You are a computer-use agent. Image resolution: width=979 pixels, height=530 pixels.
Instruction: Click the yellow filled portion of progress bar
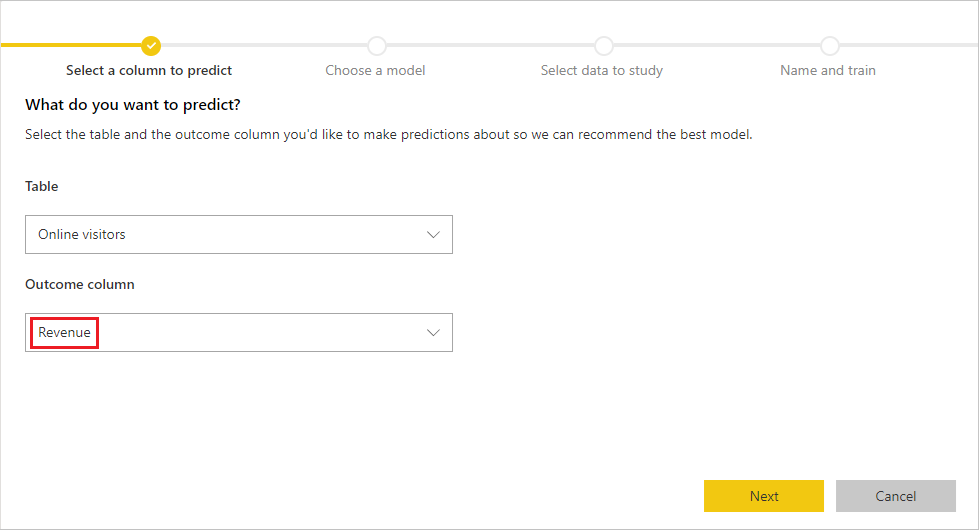coord(71,45)
